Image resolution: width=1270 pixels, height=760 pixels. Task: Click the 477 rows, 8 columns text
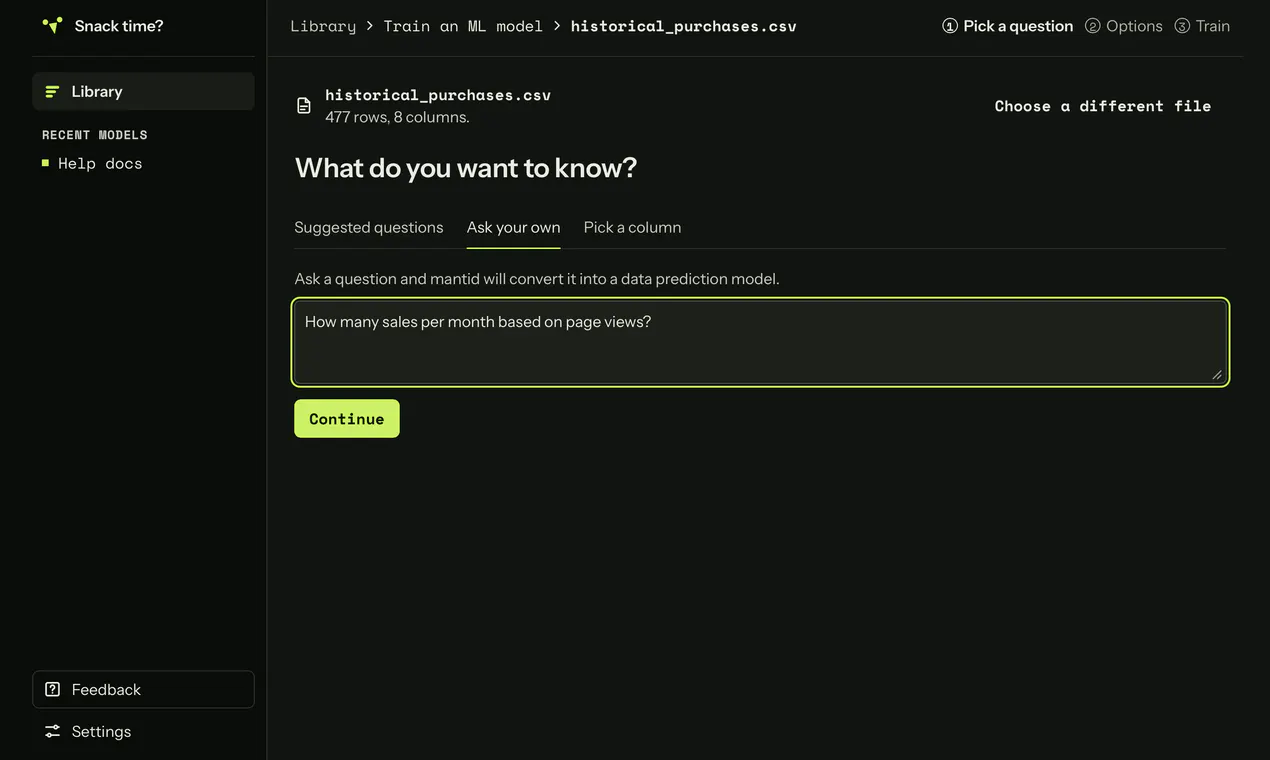[x=397, y=117]
